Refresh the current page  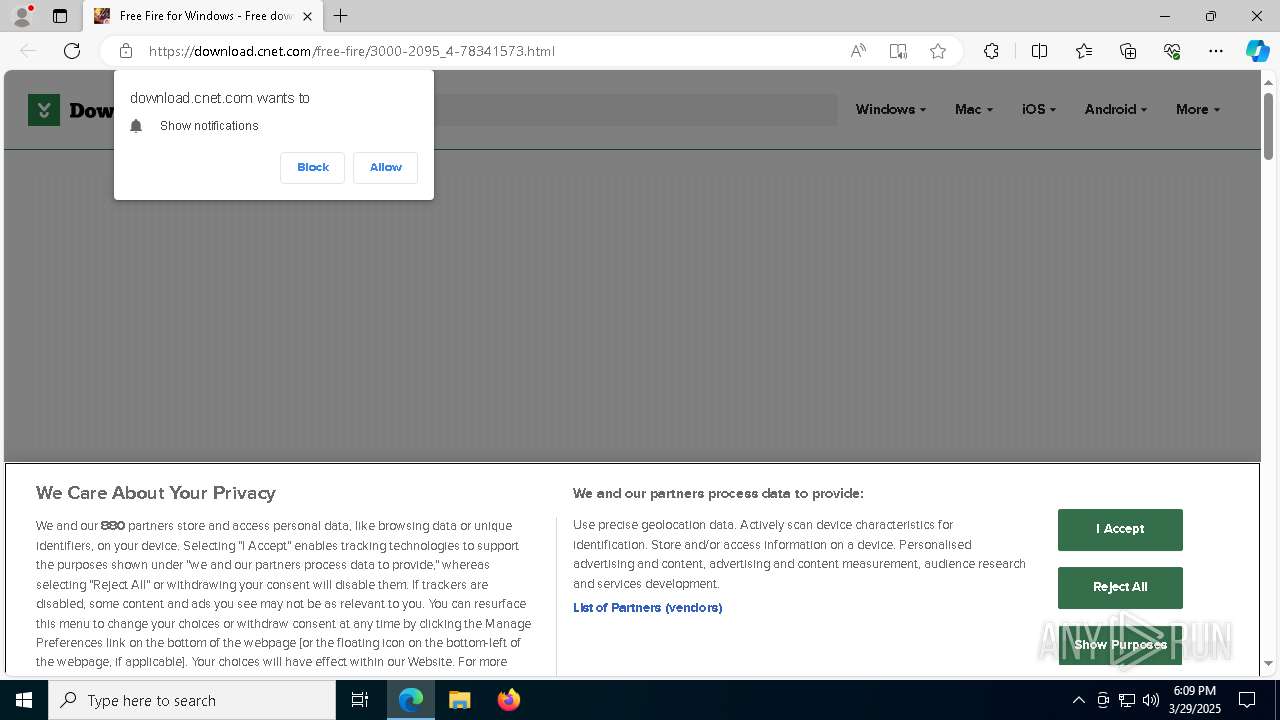point(72,51)
